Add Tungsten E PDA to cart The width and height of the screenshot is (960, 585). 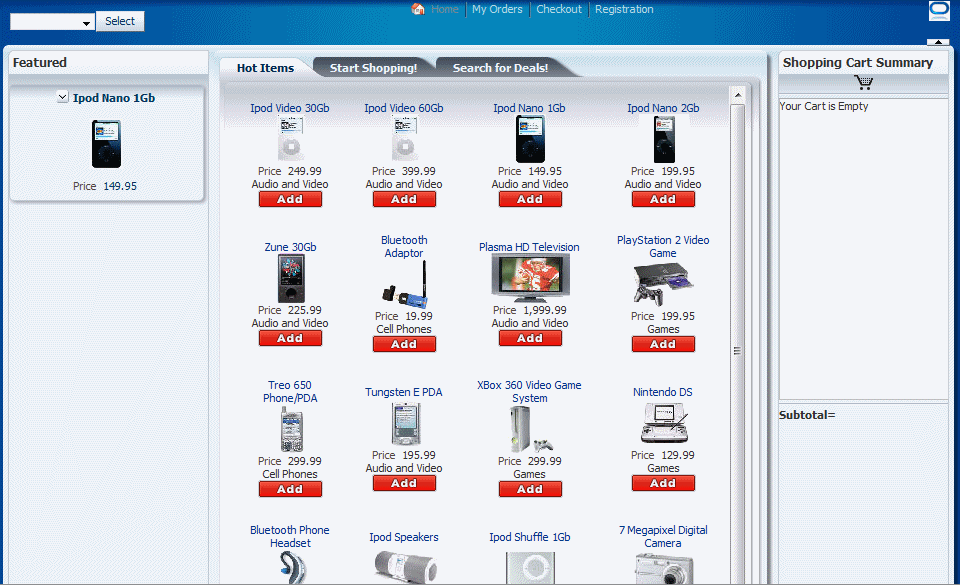tap(404, 483)
